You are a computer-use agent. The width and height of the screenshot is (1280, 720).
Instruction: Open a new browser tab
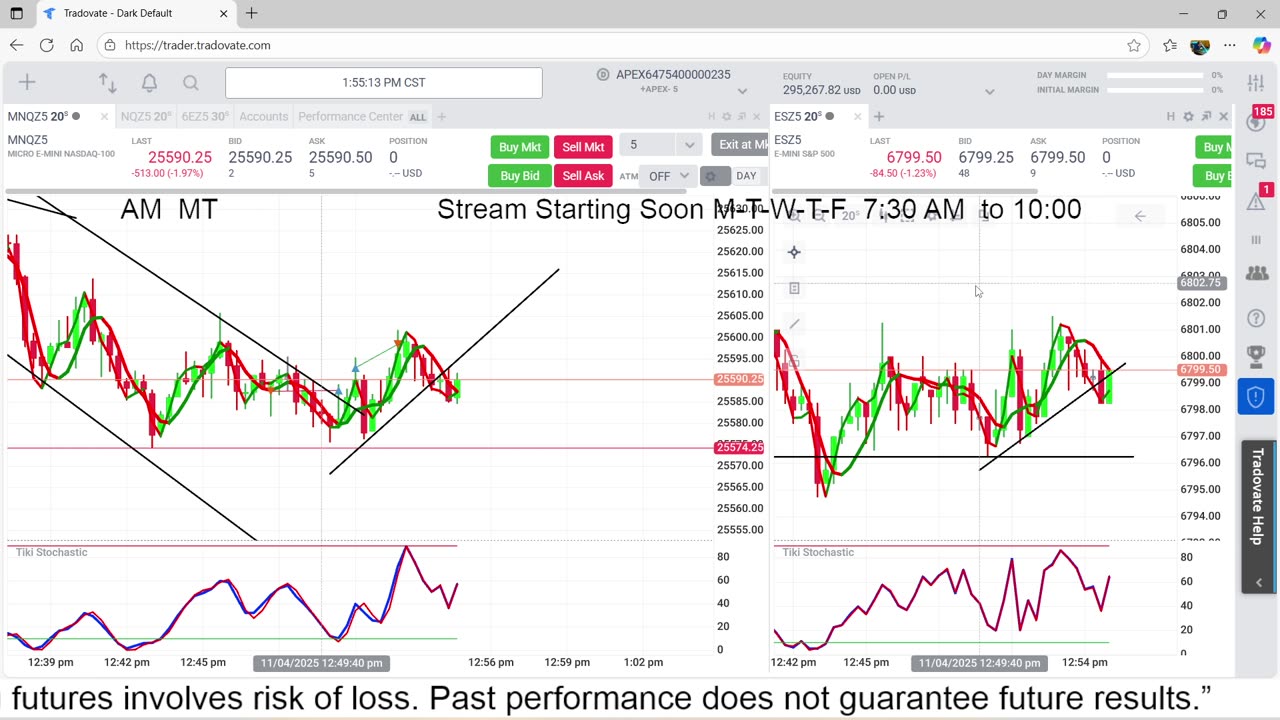click(x=251, y=13)
